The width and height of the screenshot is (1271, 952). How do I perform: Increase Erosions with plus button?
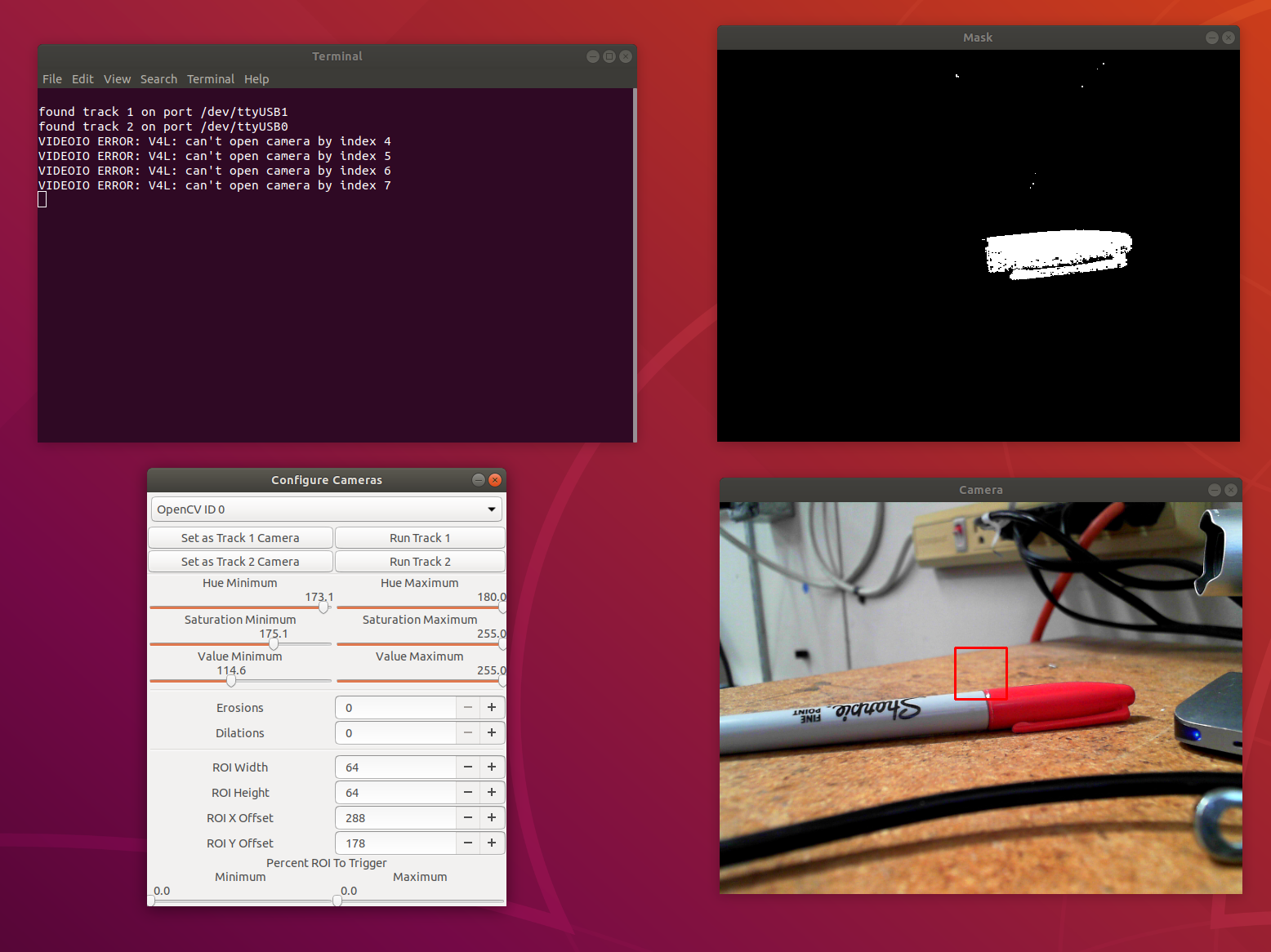pos(492,708)
